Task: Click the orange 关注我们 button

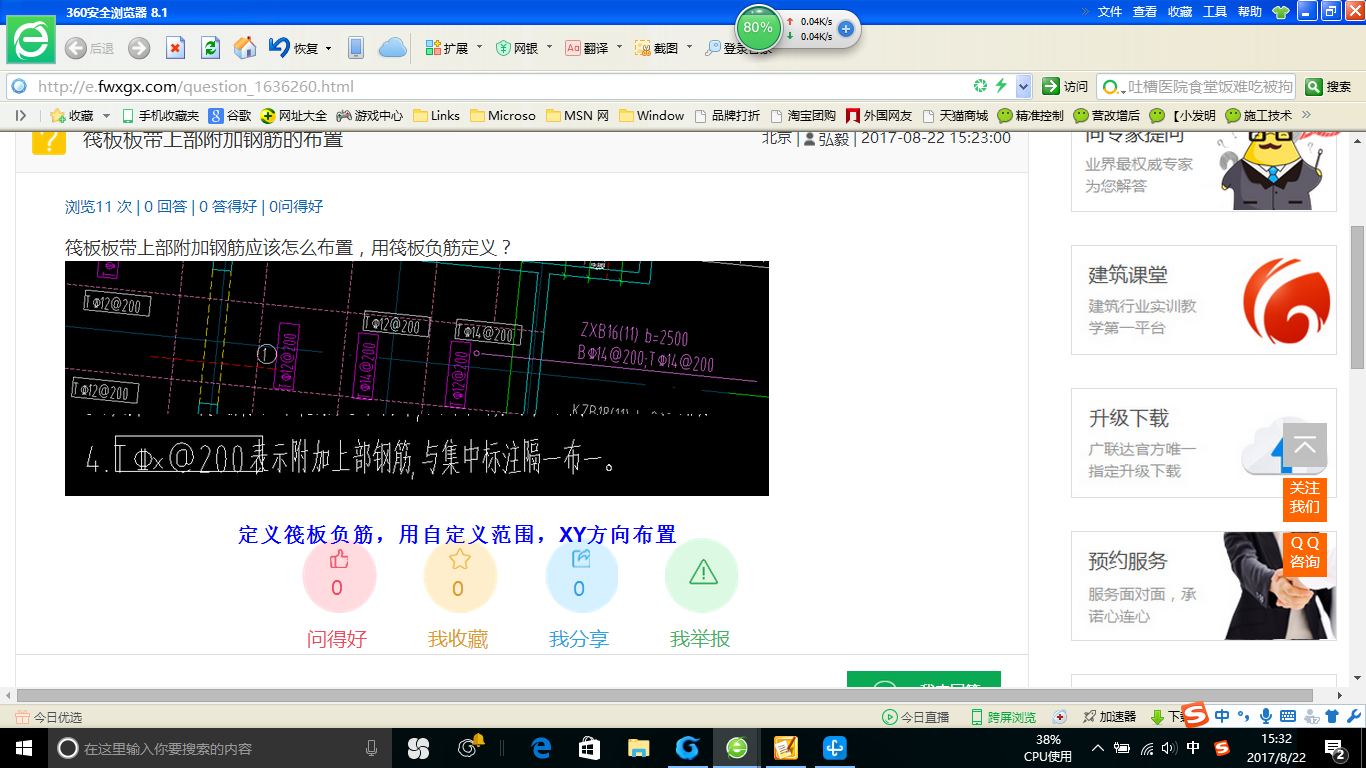Action: click(1305, 498)
